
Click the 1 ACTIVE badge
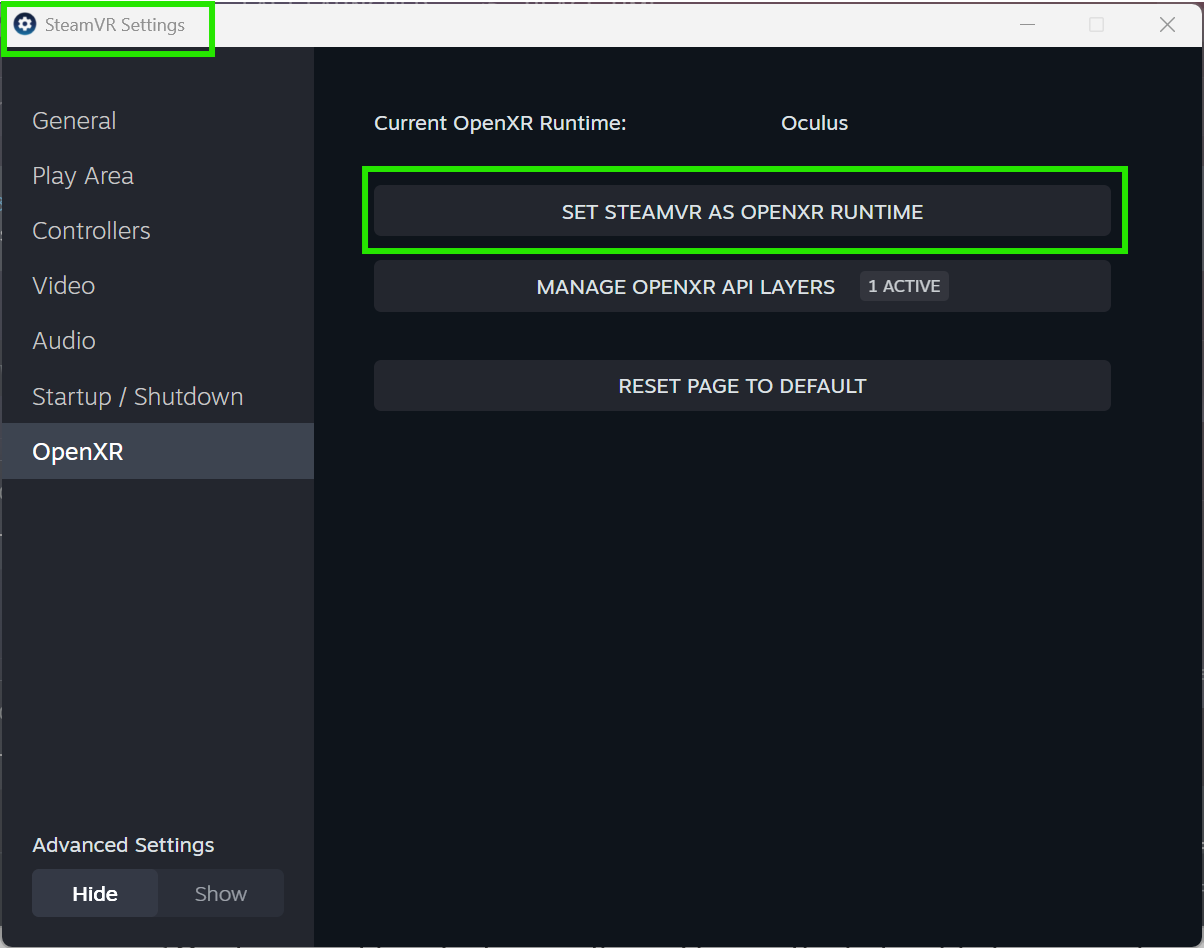point(904,286)
